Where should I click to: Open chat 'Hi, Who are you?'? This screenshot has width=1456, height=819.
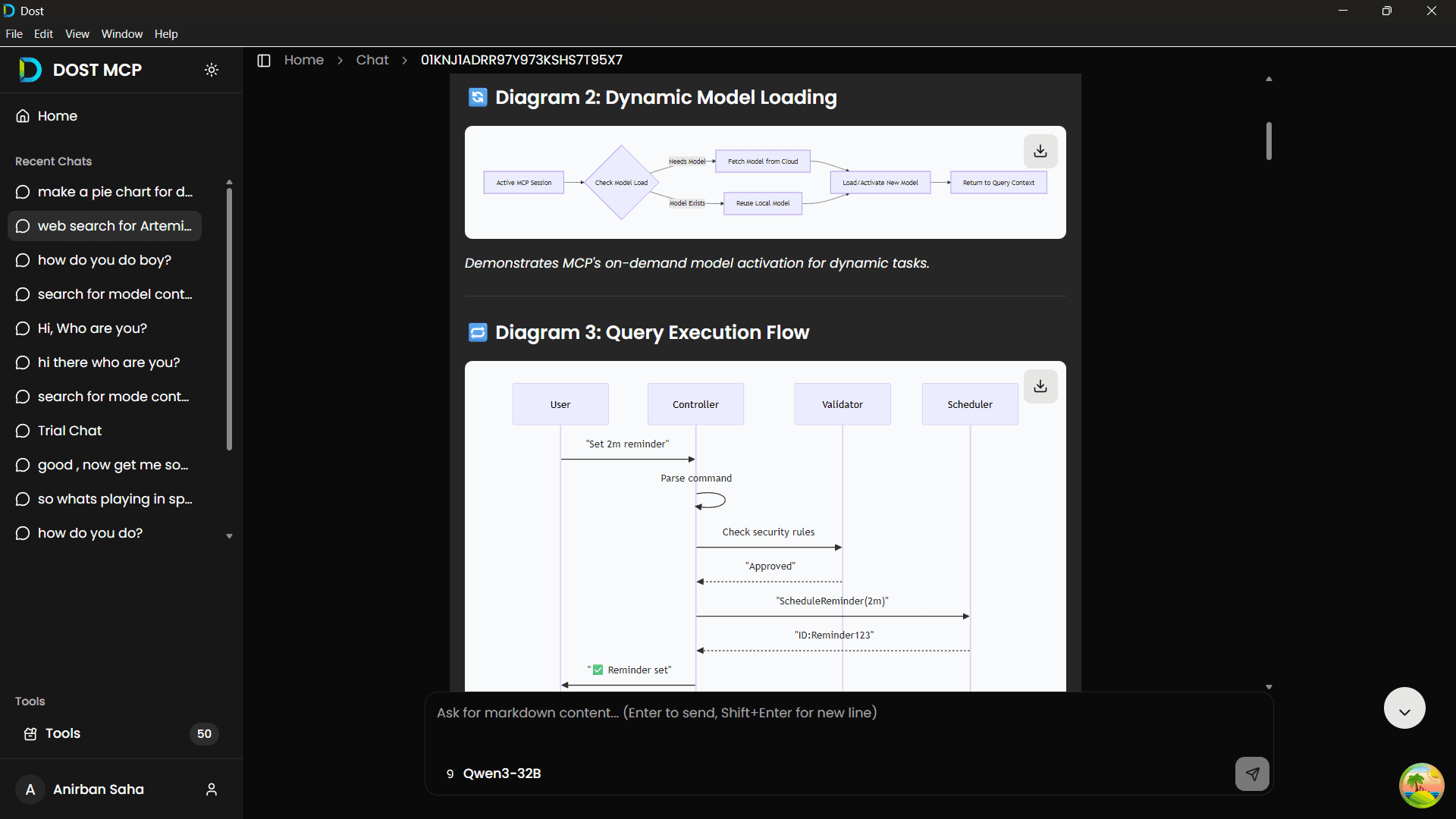point(105,328)
